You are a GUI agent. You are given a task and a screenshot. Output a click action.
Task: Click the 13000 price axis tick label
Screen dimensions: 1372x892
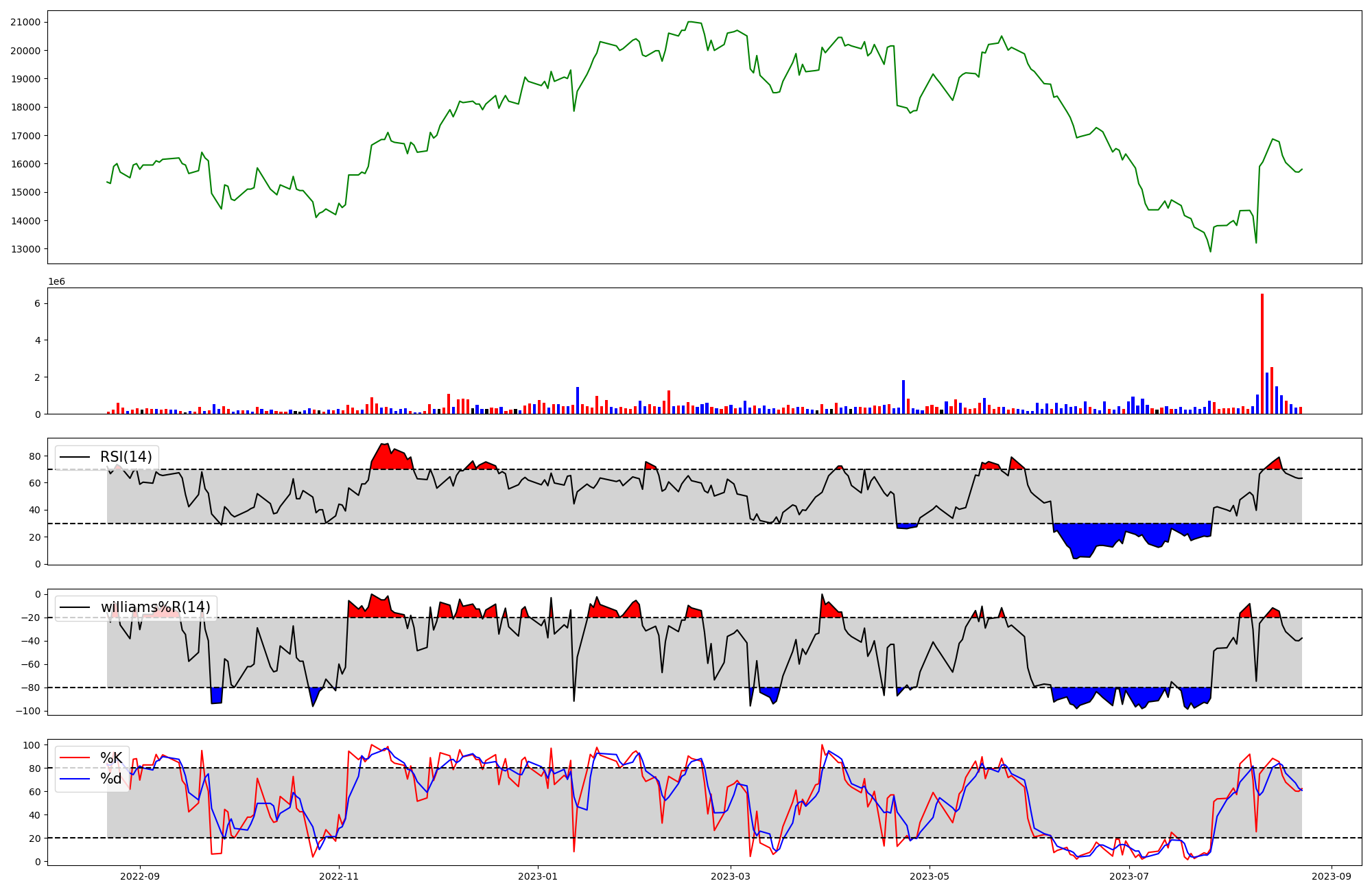[25, 249]
